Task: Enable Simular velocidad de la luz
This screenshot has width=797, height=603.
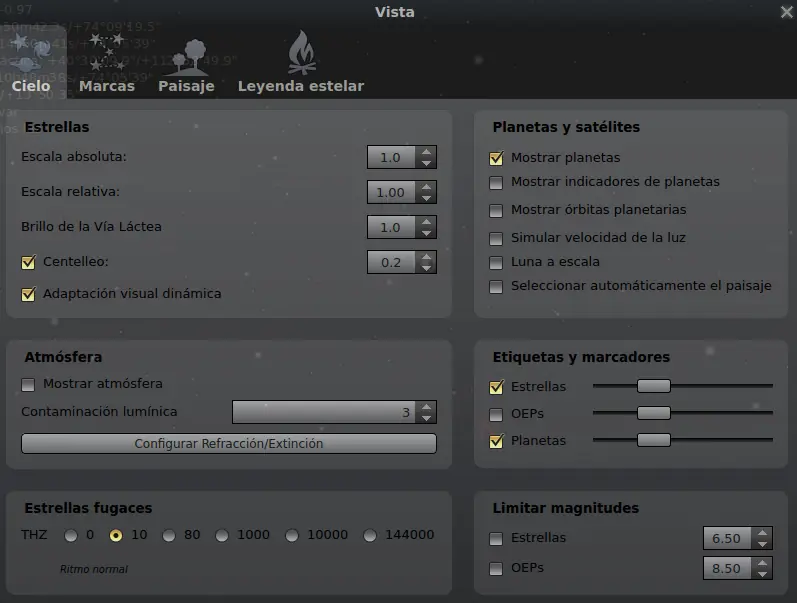Action: pos(496,238)
